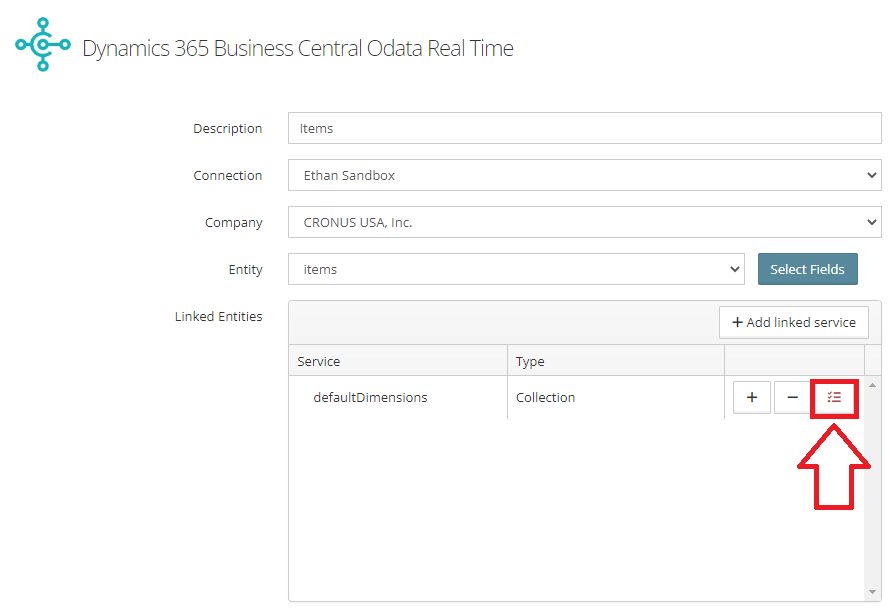Click the plus icon on Add linked service
This screenshot has width=890, height=609.
[737, 322]
